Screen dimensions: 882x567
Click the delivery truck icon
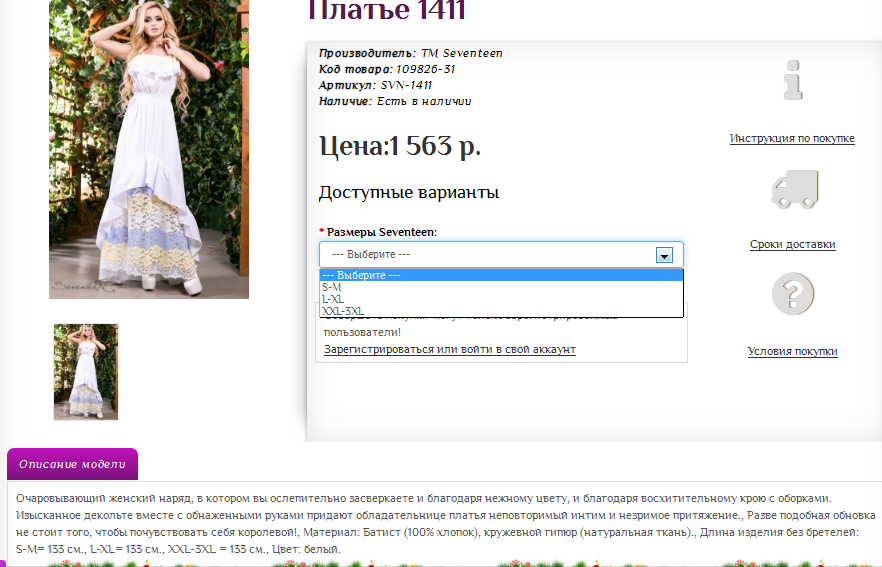(794, 189)
